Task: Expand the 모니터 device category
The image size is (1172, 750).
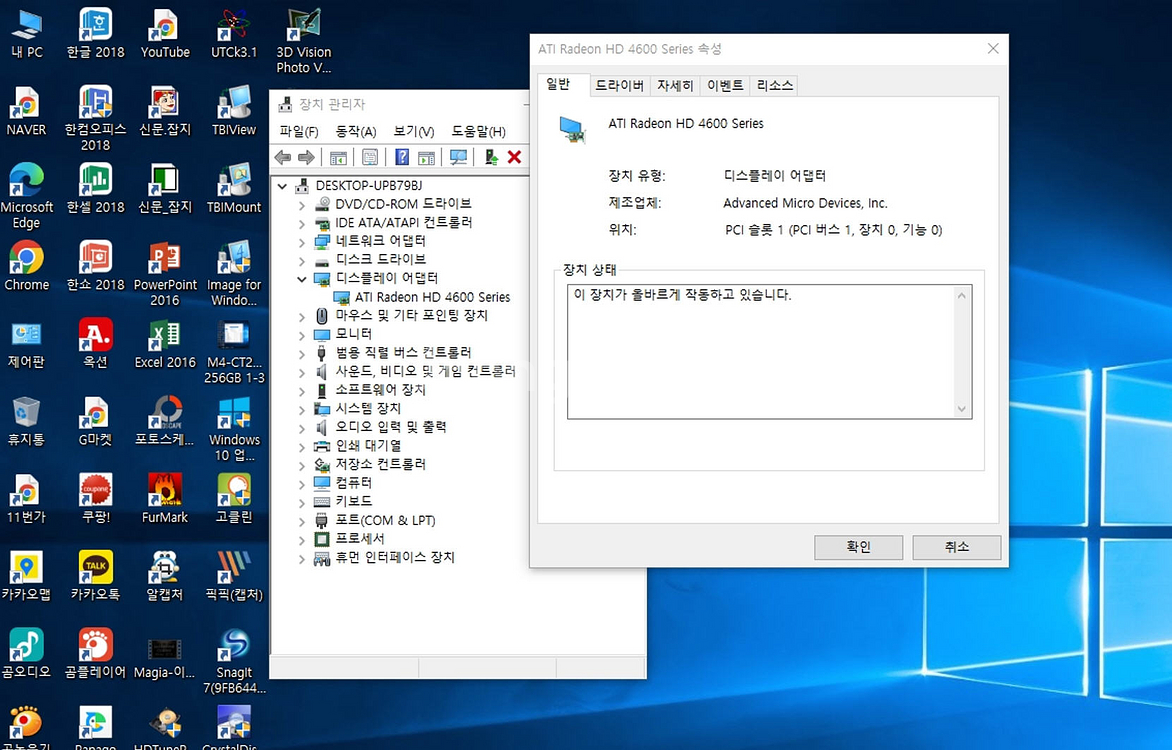Action: tap(303, 334)
